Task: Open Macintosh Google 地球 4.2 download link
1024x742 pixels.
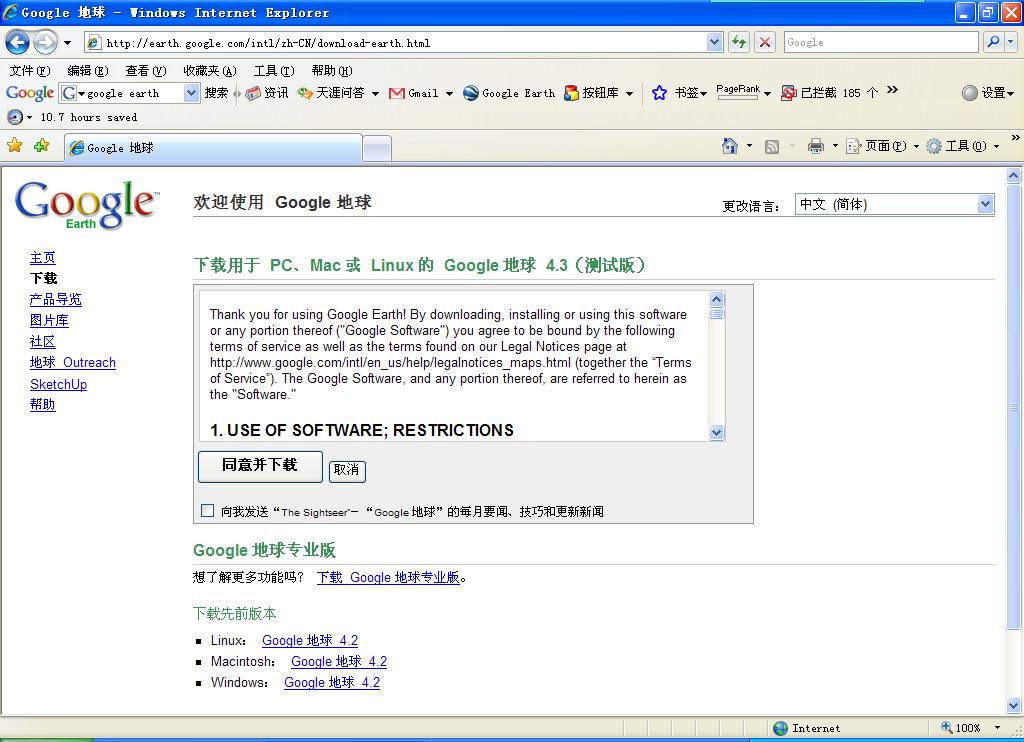Action: [339, 661]
